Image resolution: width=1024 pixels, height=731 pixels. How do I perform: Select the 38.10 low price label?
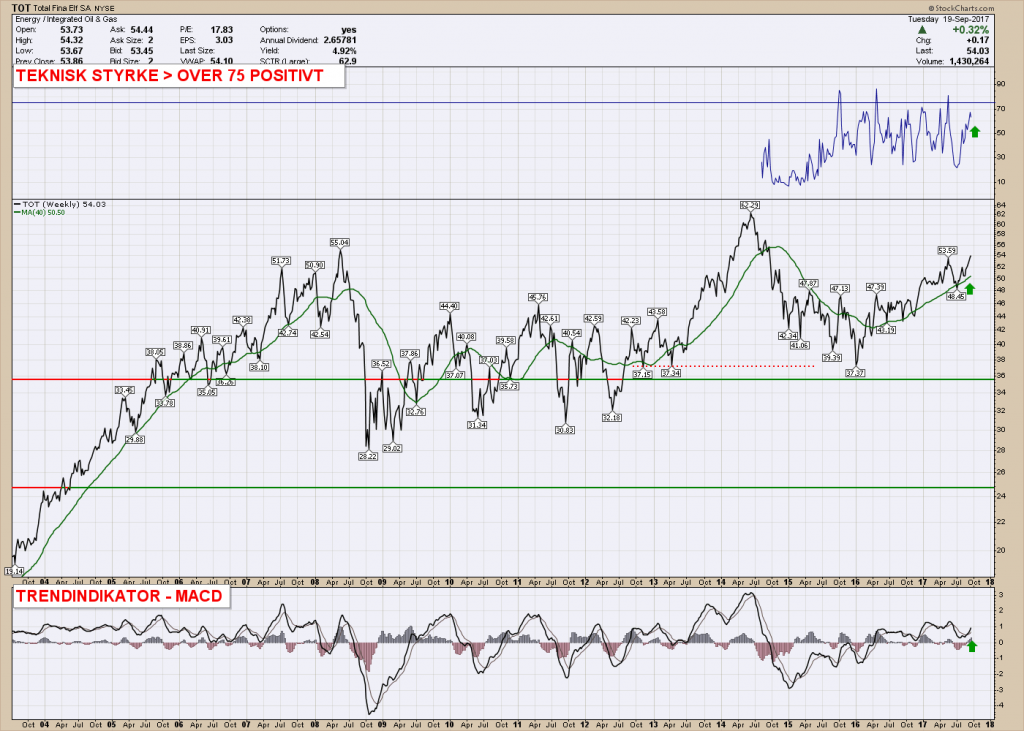click(259, 367)
